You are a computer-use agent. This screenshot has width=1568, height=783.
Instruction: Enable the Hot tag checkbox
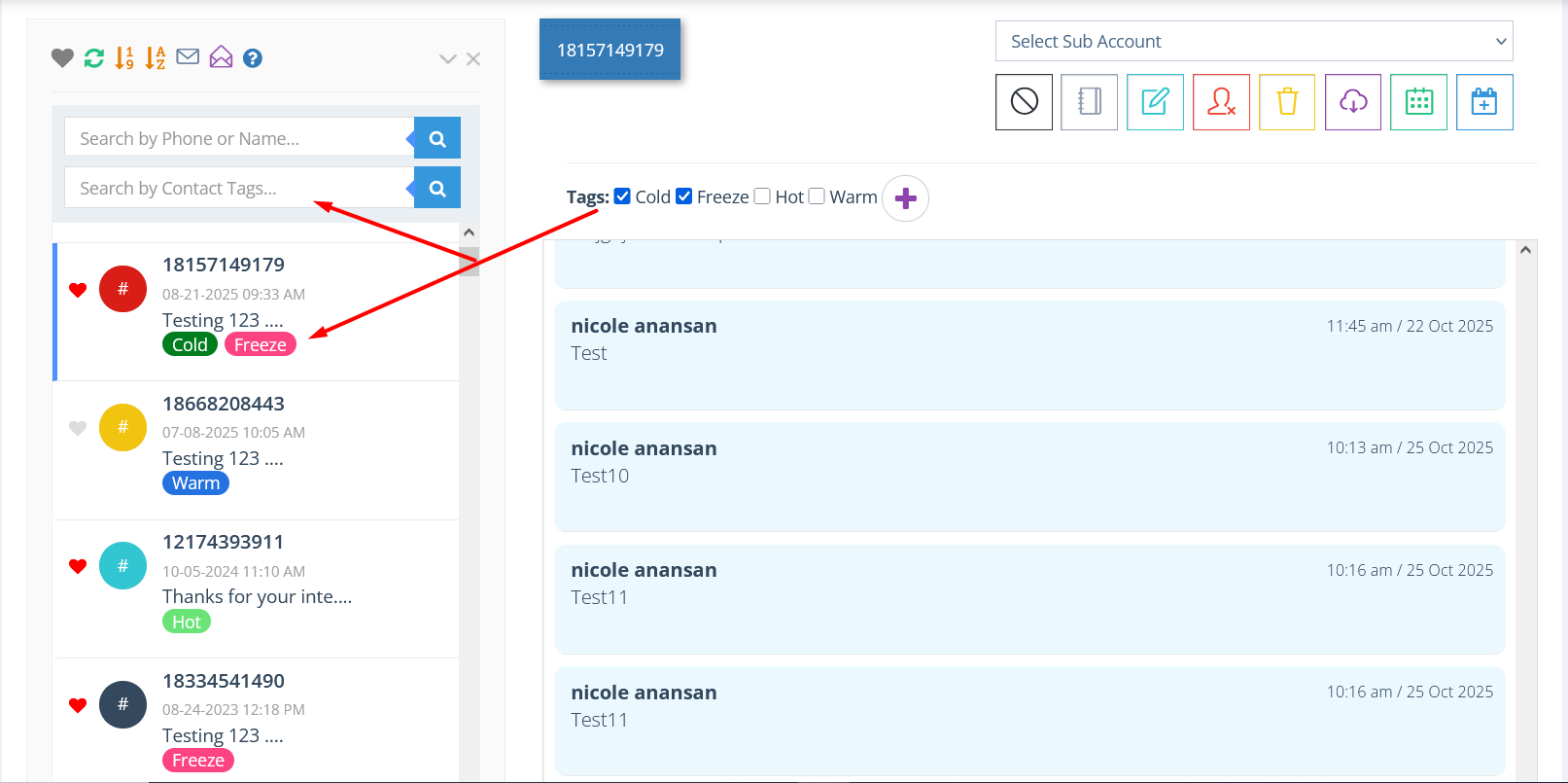pos(762,196)
